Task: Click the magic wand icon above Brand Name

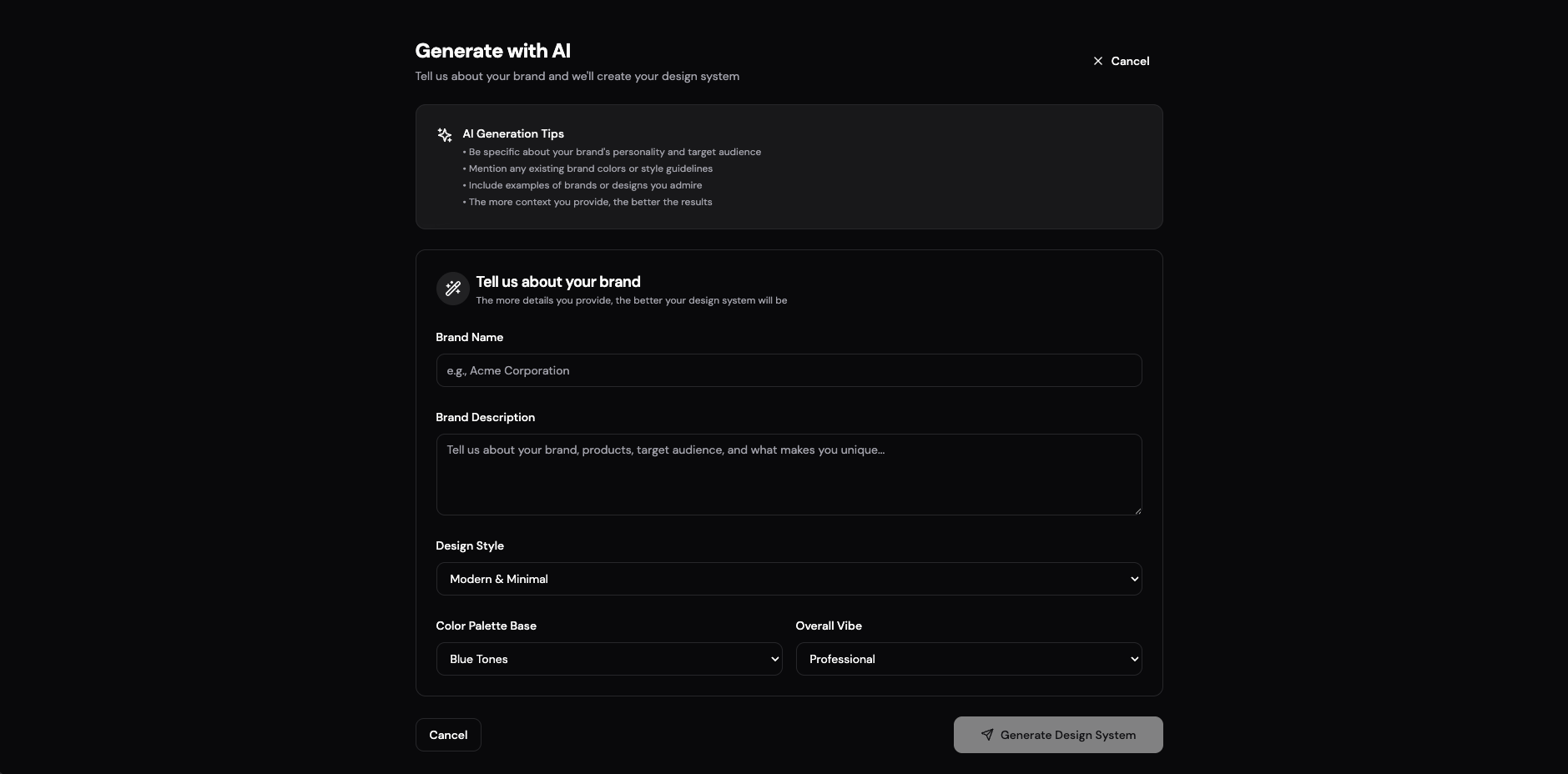Action: click(453, 289)
